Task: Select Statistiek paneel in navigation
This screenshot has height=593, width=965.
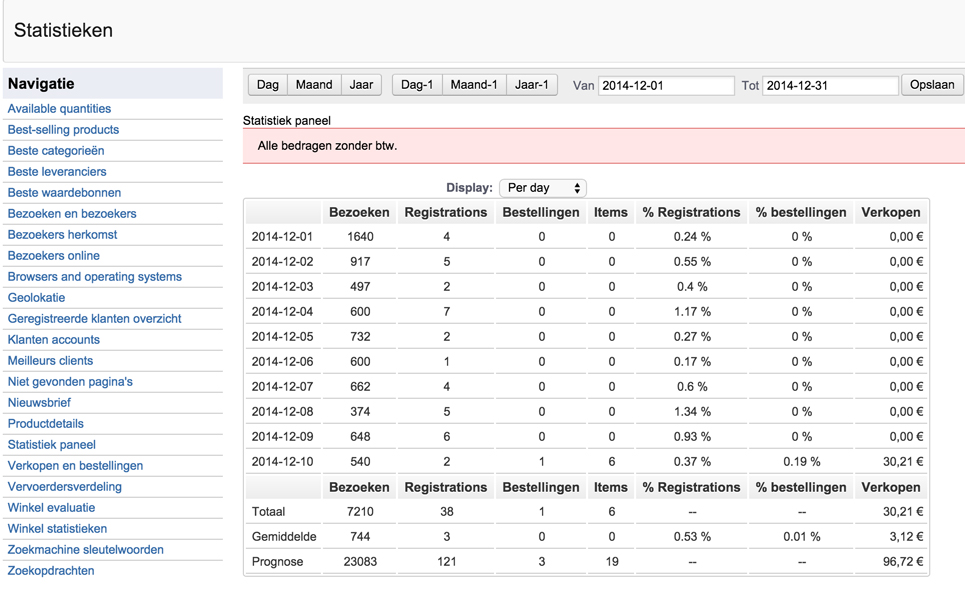Action: click(x=52, y=445)
